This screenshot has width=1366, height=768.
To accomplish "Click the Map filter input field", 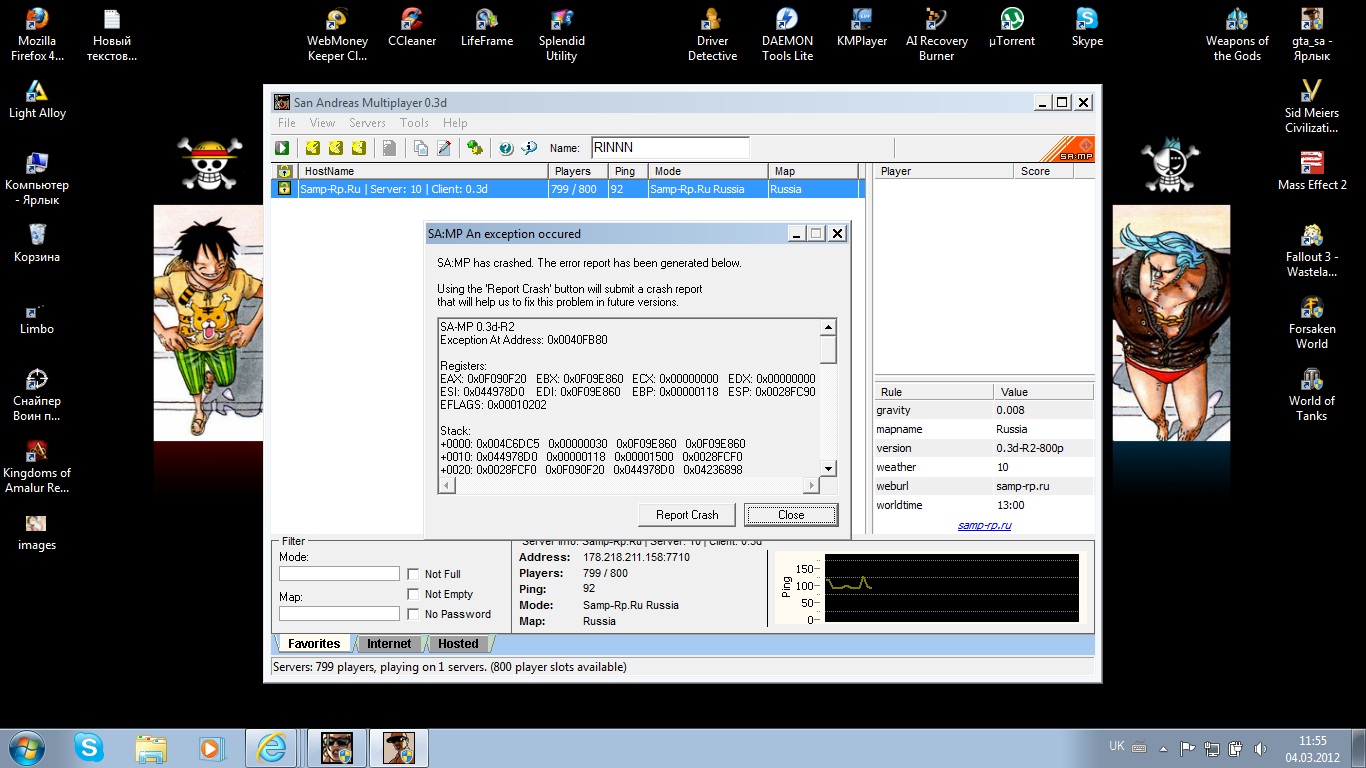I will (x=339, y=613).
